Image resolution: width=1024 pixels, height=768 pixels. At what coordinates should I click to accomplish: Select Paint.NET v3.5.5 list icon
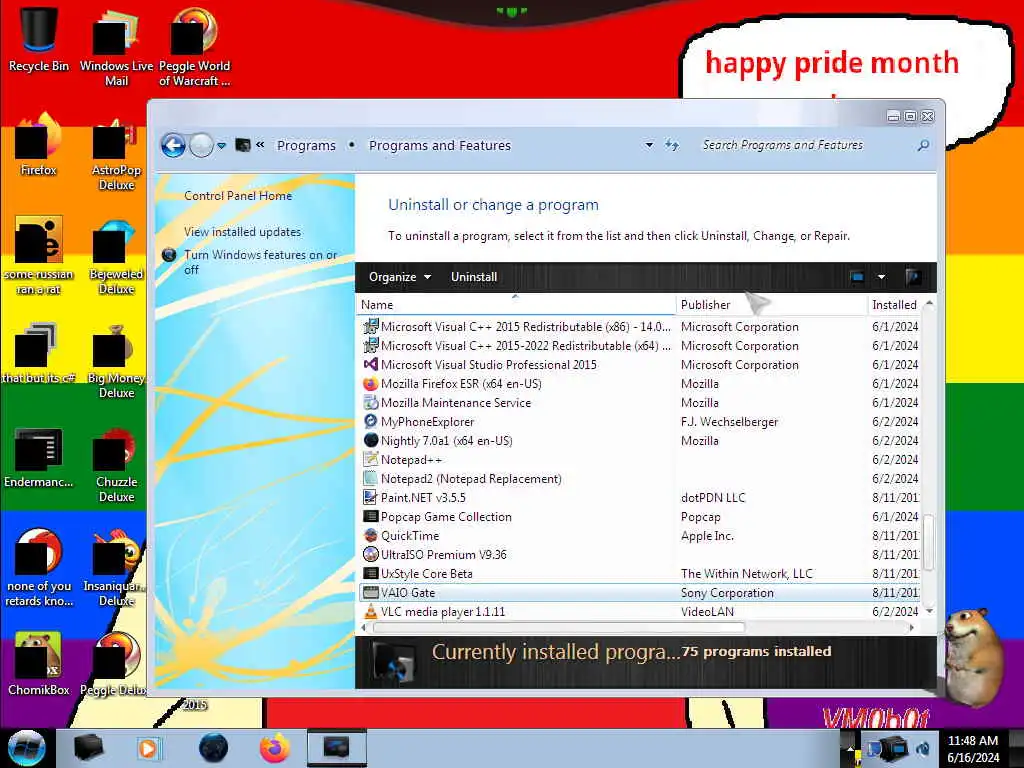click(x=370, y=497)
